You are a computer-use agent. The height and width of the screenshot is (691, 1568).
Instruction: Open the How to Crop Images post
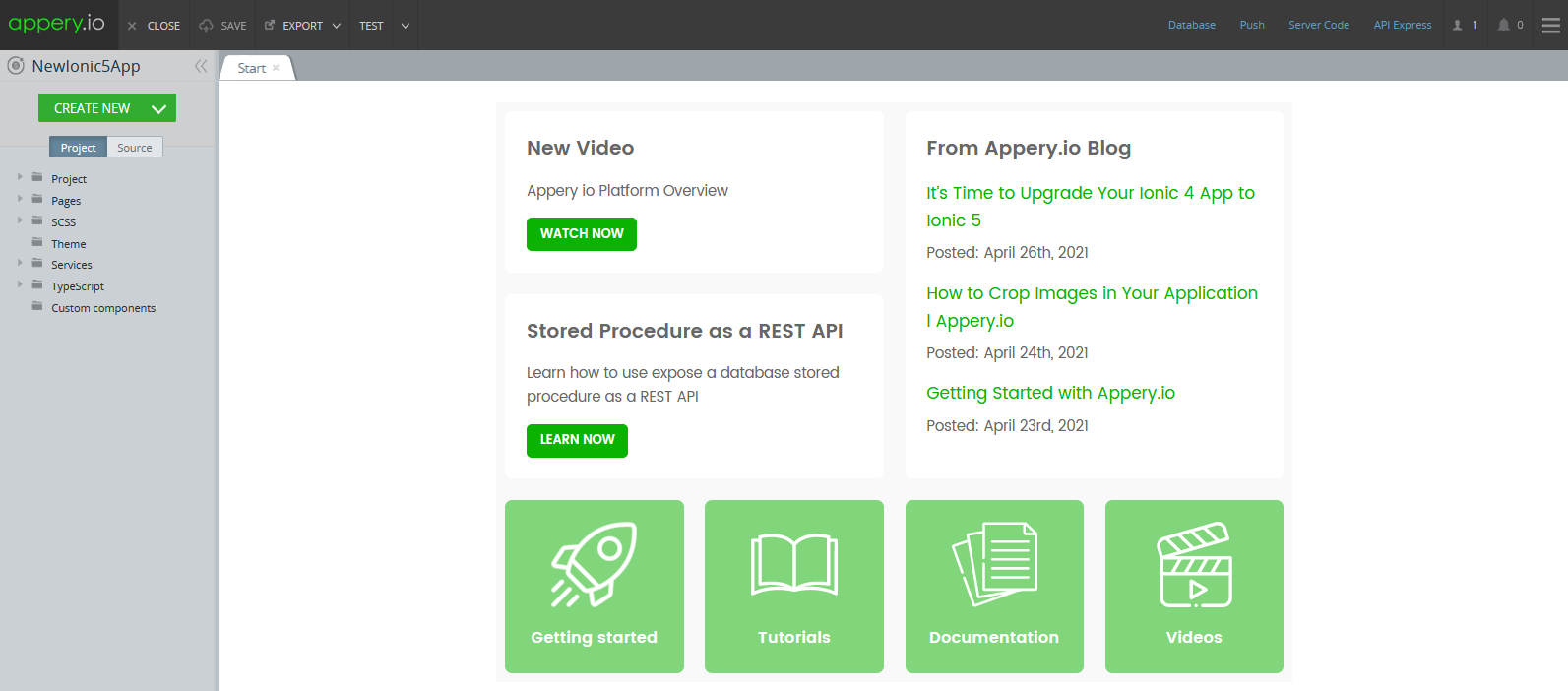pyautogui.click(x=1092, y=307)
